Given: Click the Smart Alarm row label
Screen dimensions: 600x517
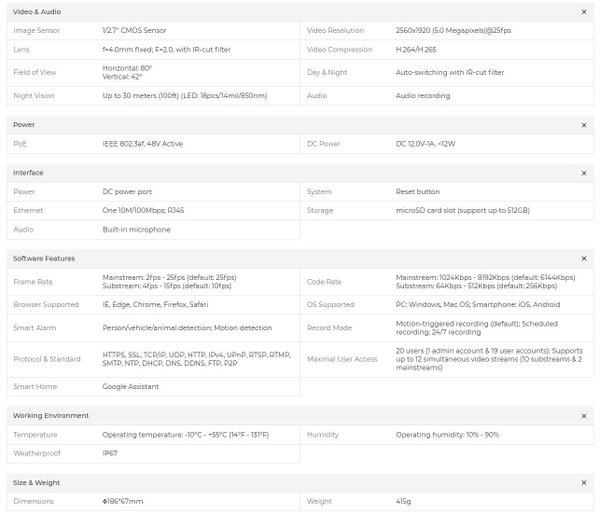Looking at the screenshot, I should coord(35,327).
